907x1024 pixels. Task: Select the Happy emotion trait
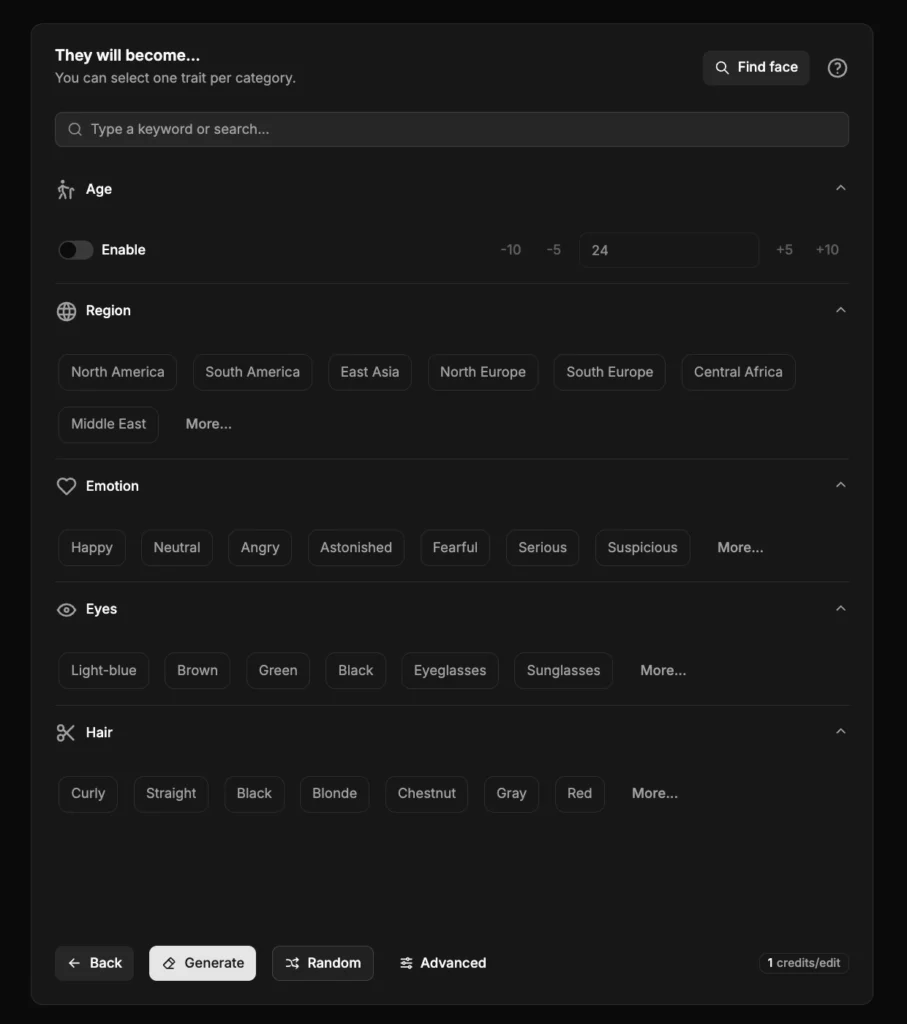(91, 547)
